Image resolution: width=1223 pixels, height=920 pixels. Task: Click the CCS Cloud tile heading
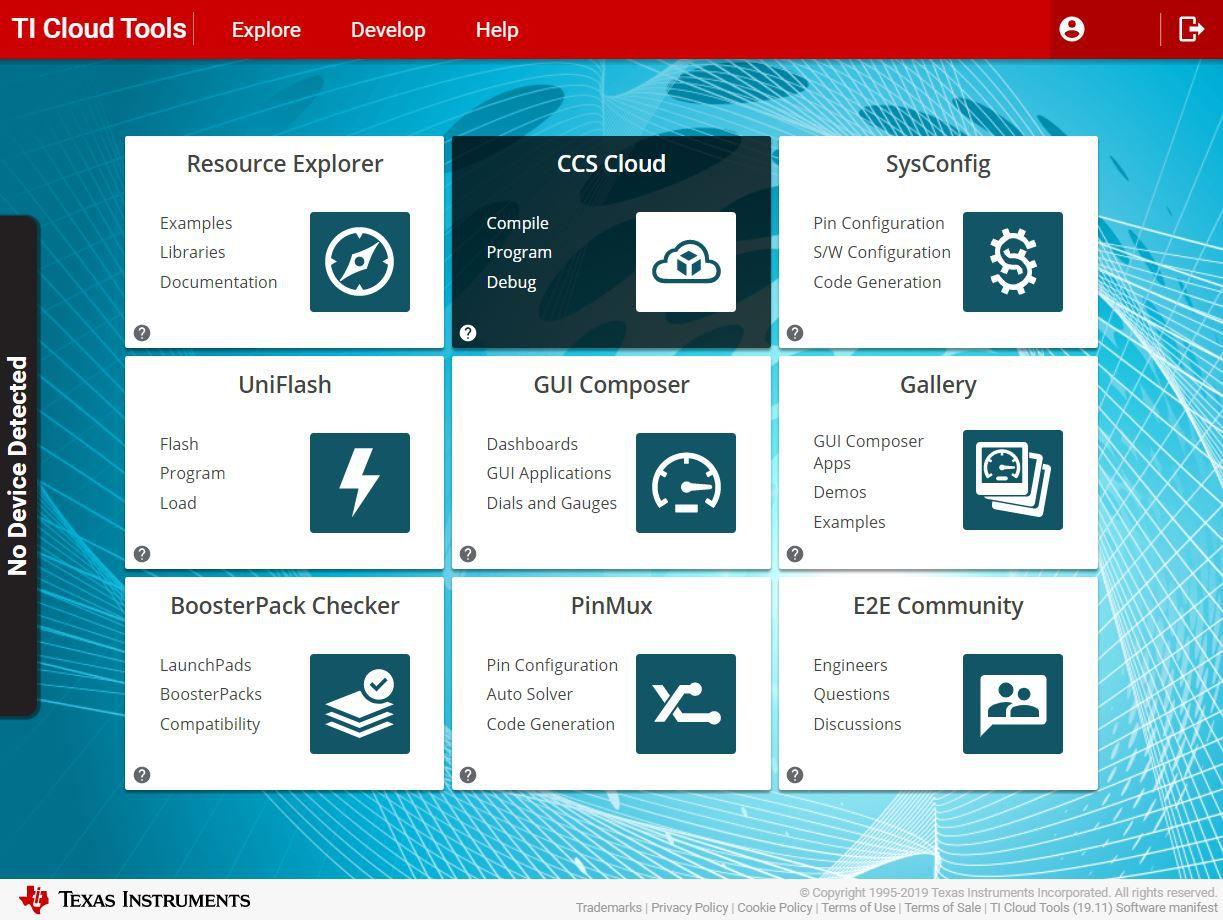pos(611,164)
